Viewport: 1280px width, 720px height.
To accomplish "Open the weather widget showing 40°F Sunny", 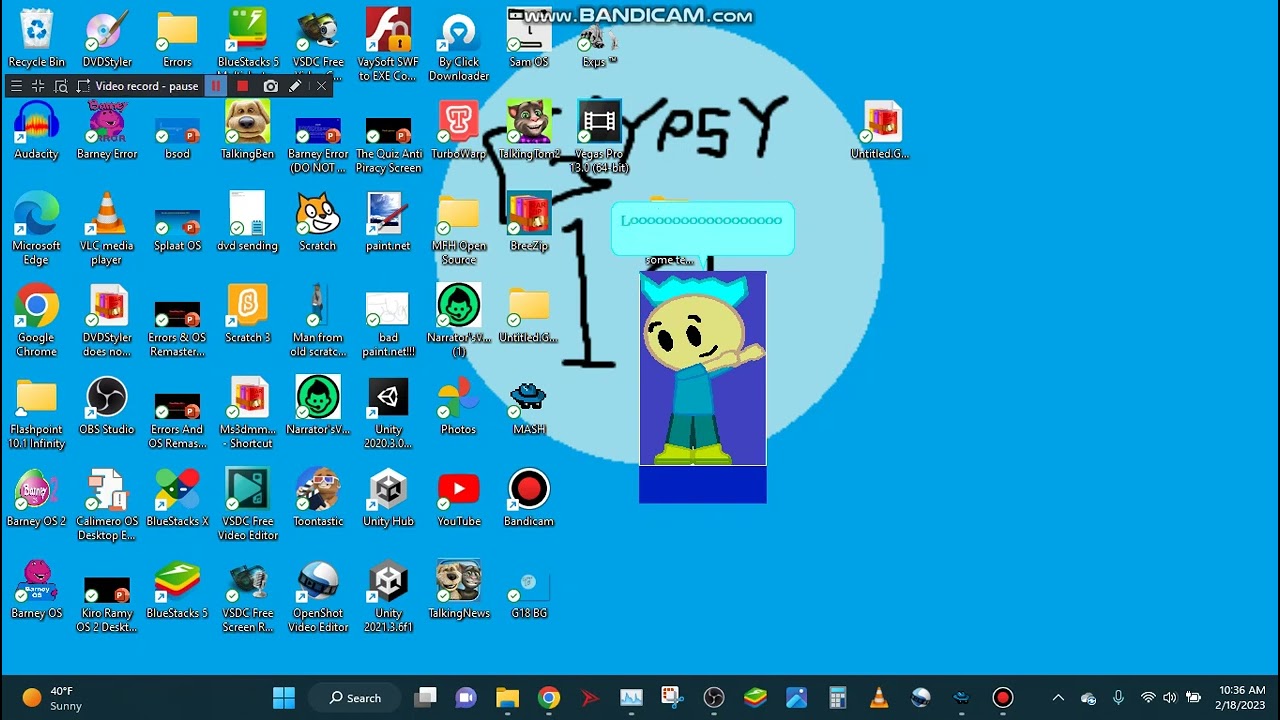I will pos(52,697).
